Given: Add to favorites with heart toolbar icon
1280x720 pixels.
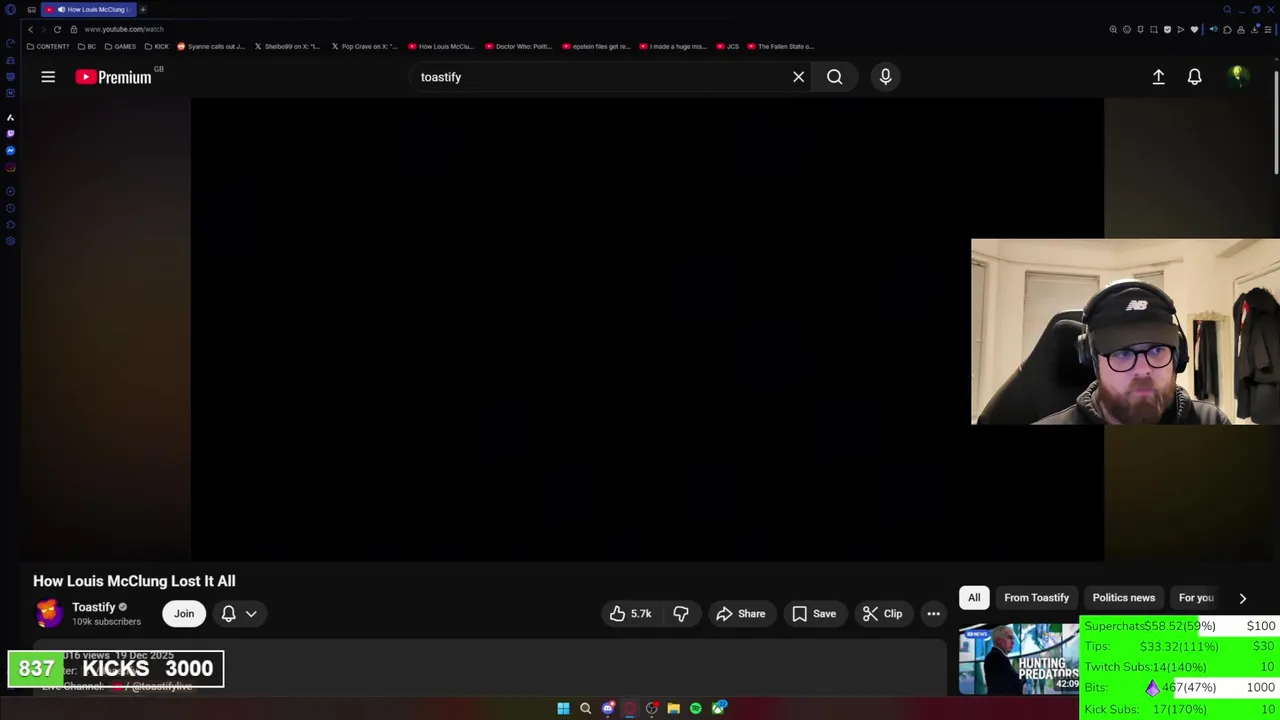Looking at the screenshot, I should coord(1194,29).
